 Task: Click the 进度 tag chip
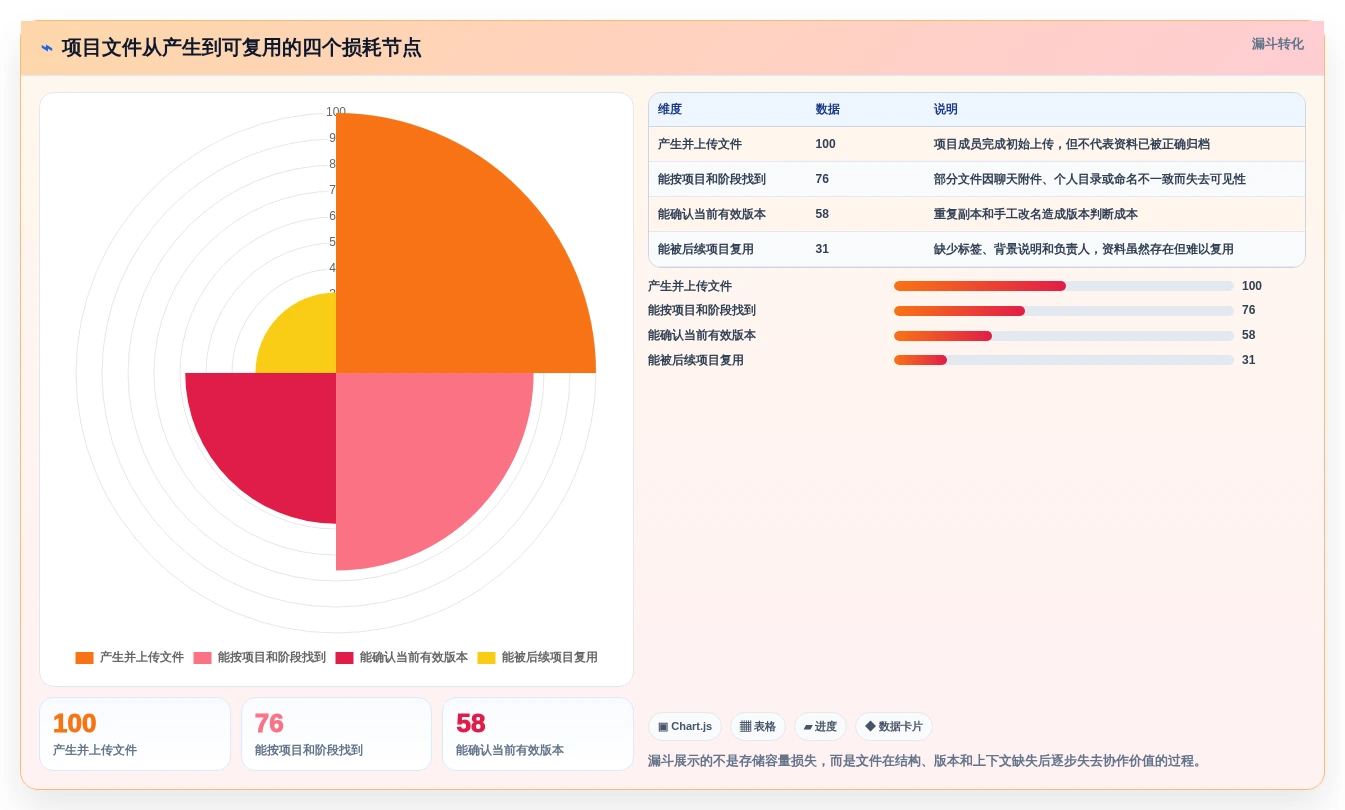pyautogui.click(x=820, y=727)
